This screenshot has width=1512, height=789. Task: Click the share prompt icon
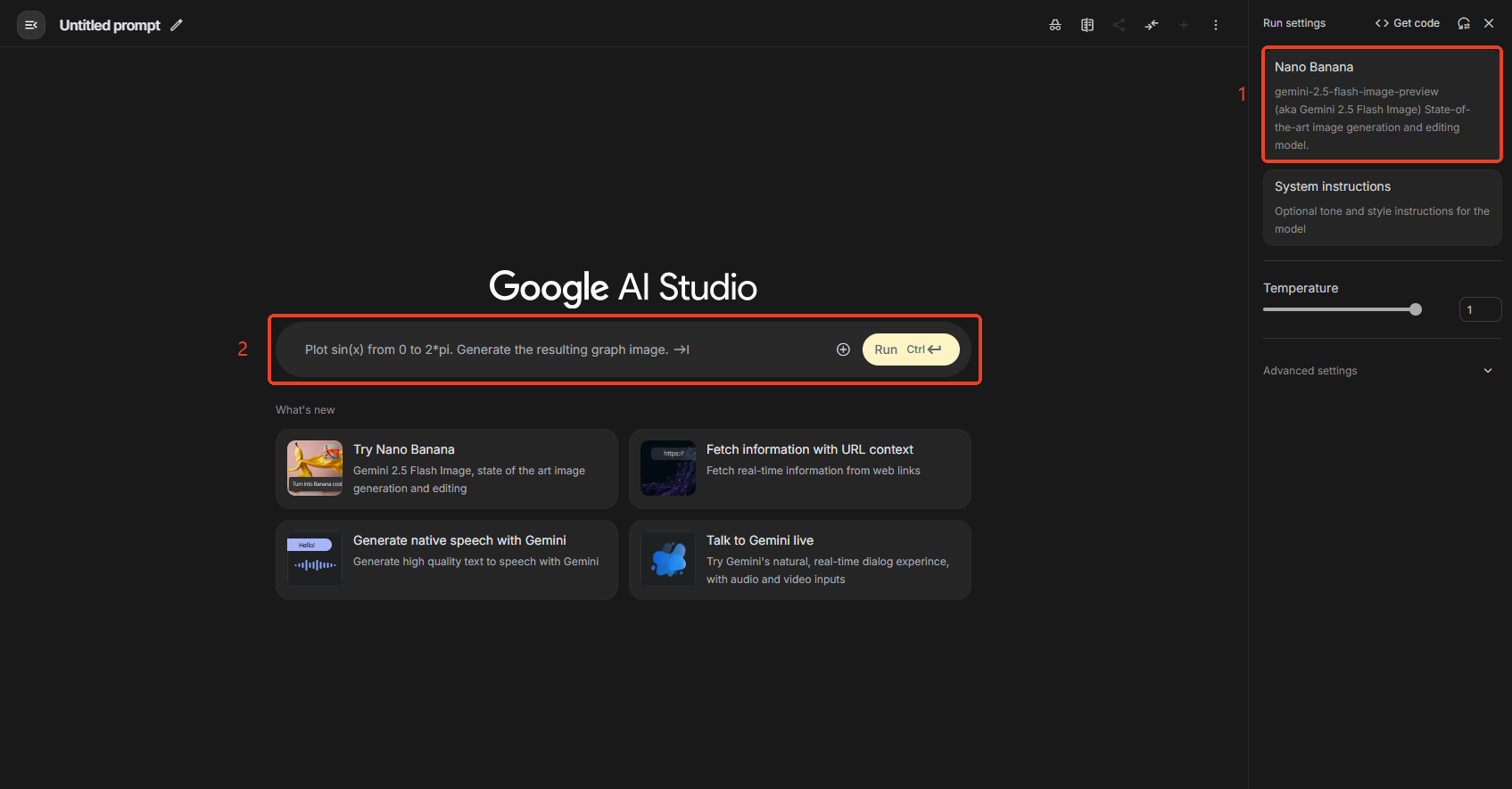pos(1120,25)
